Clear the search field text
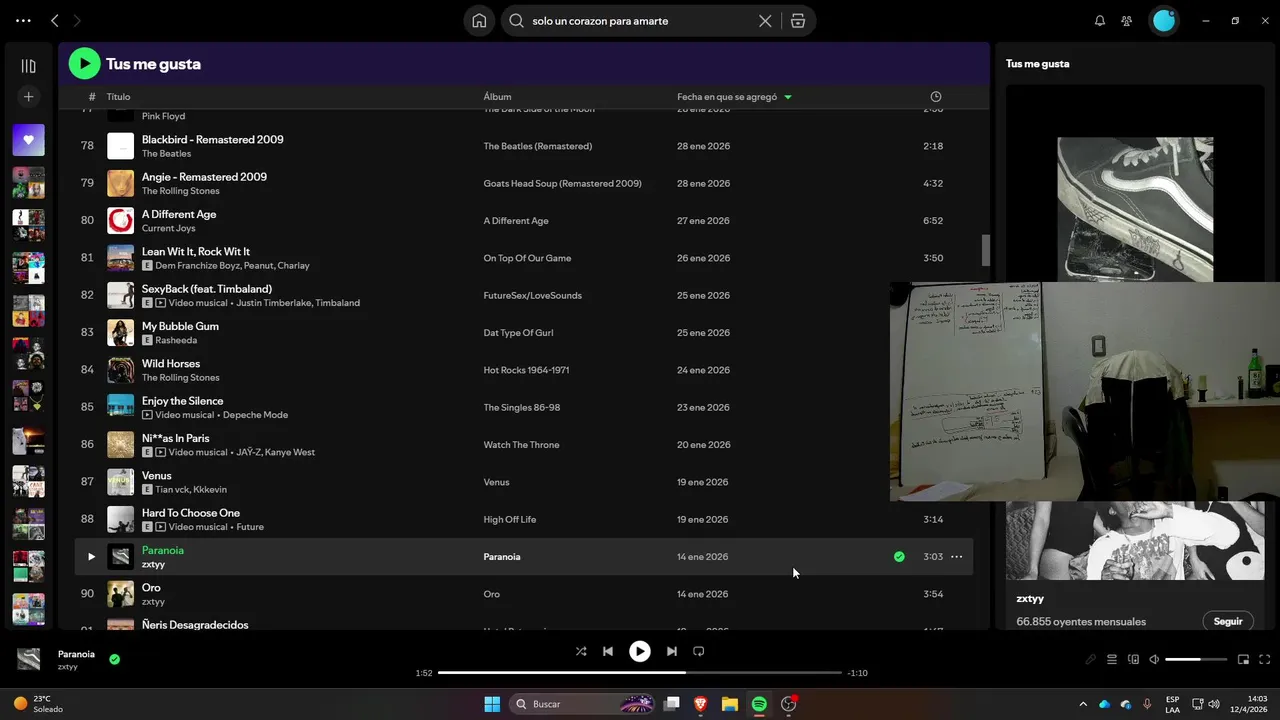 pyautogui.click(x=765, y=21)
